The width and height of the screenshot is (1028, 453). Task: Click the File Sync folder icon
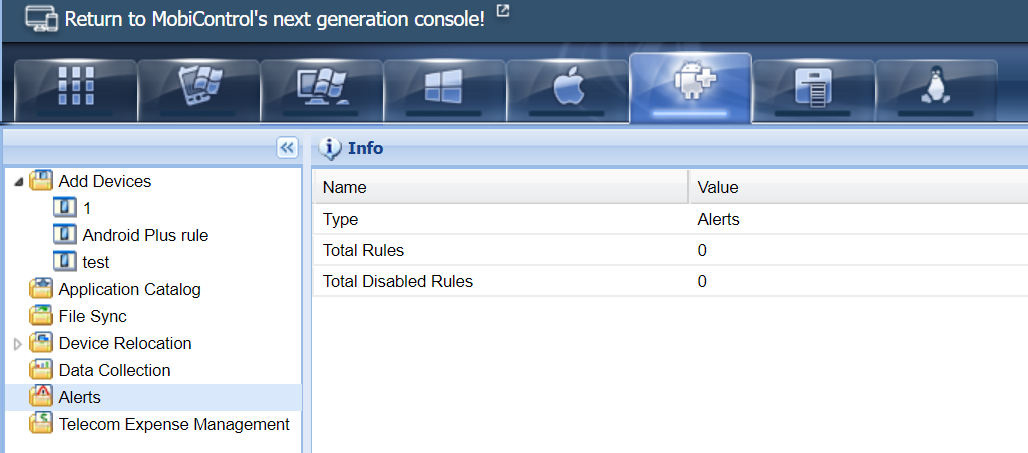(x=41, y=316)
